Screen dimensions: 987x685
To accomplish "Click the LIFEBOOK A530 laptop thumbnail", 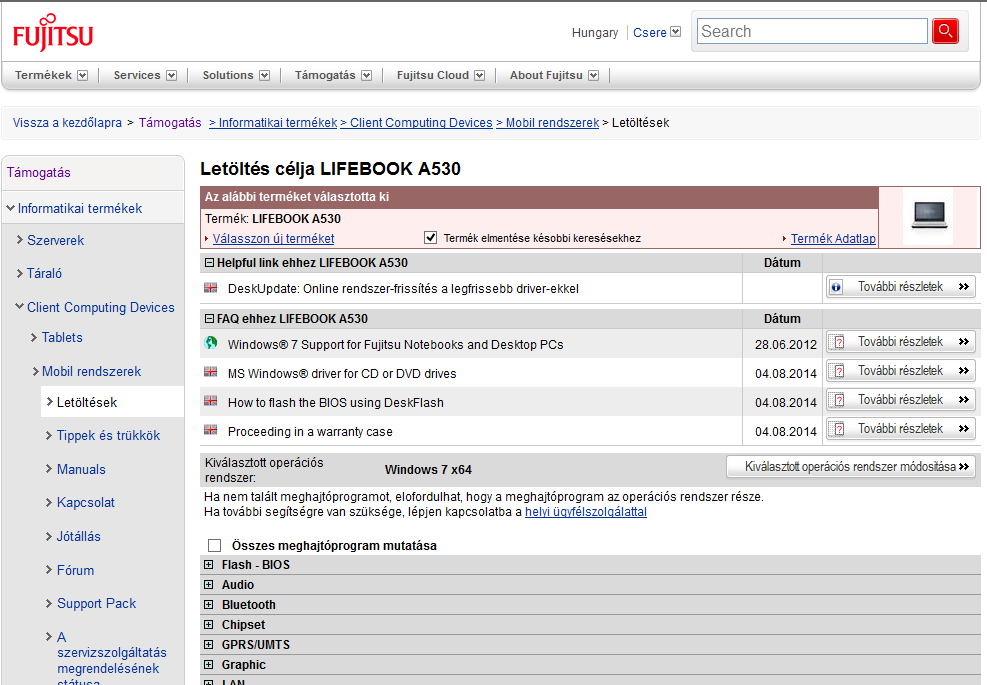I will (x=928, y=215).
